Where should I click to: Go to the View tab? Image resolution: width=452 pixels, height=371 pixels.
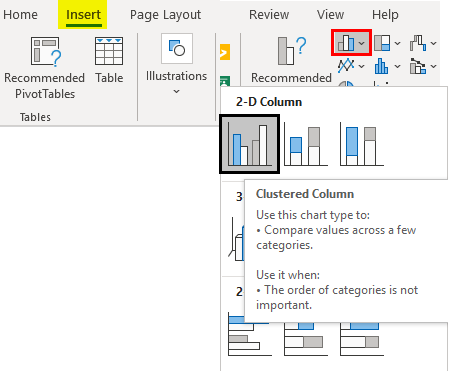pos(330,15)
